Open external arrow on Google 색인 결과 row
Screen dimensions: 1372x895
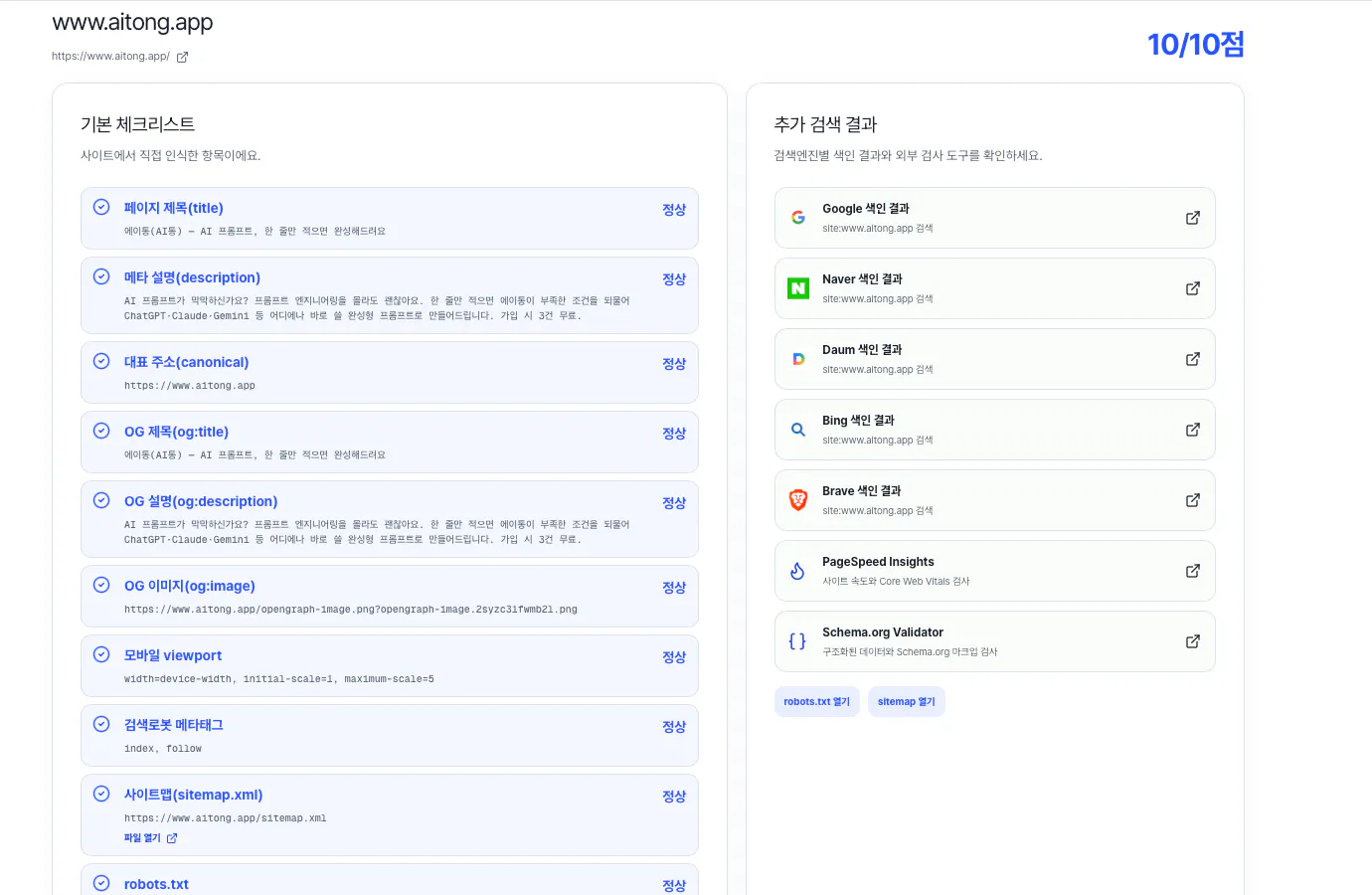click(x=1193, y=218)
